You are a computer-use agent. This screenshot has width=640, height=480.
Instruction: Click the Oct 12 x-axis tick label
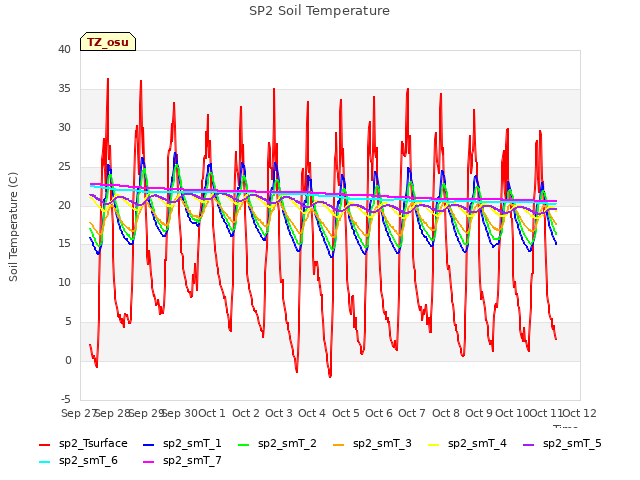click(x=579, y=413)
